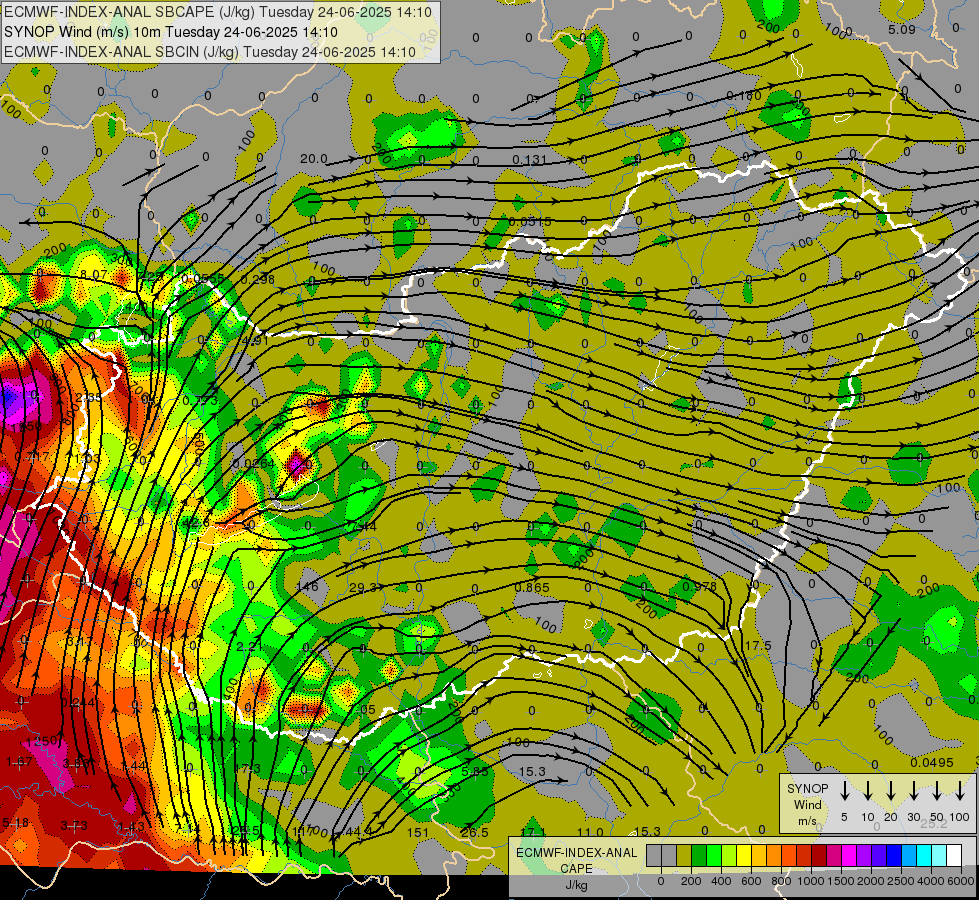Viewport: 979px width, 900px height.
Task: Click the 20 m/s wind arrow in the SYNOP legend
Action: (891, 791)
